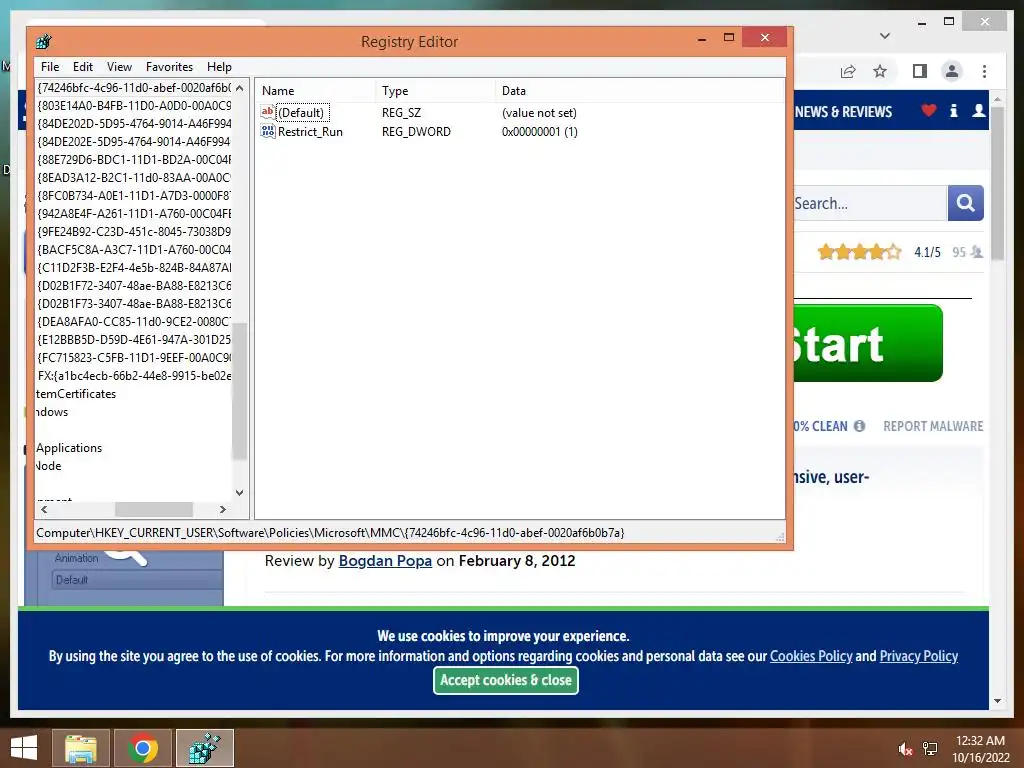Select the Restrict_Run DWORD value icon
Viewport: 1024px width, 768px height.
(x=268, y=131)
